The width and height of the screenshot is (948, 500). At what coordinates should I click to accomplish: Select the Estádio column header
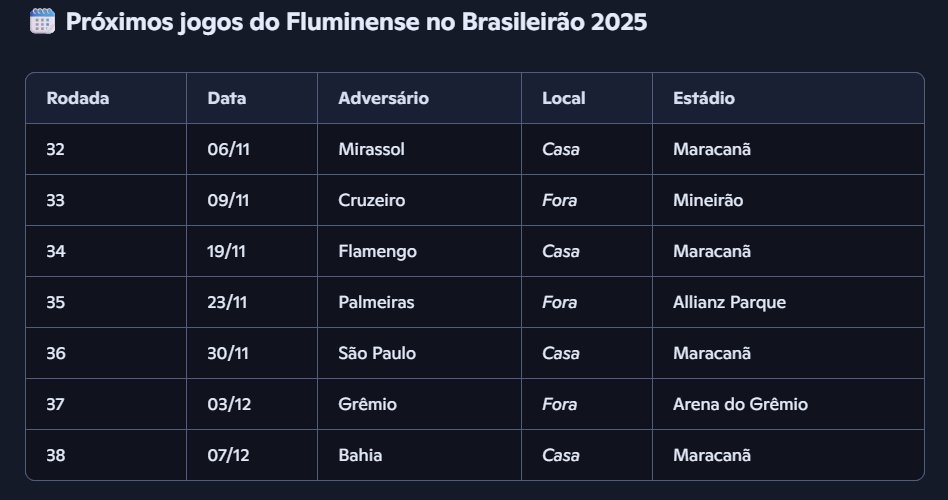click(x=704, y=98)
